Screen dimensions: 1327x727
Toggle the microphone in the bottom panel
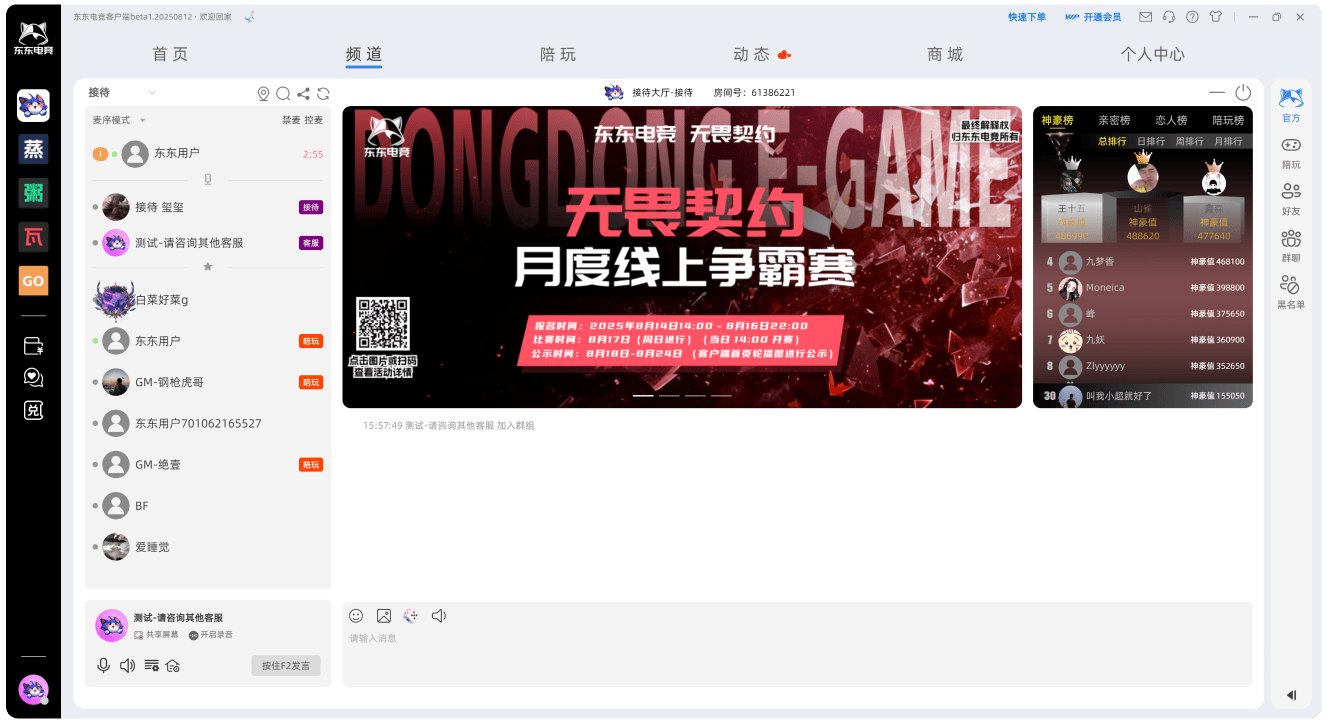point(103,666)
